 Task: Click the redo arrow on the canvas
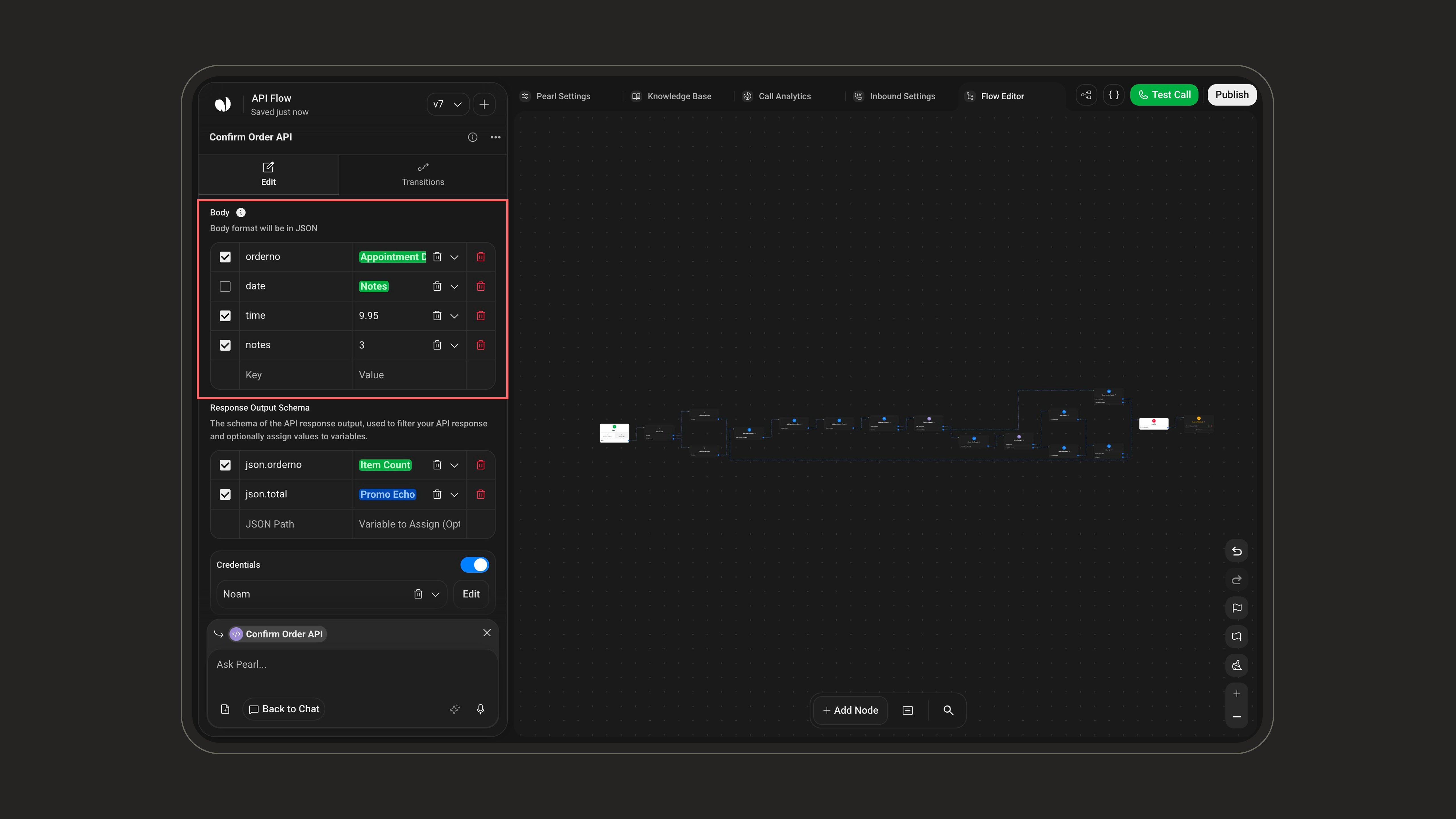(x=1237, y=580)
